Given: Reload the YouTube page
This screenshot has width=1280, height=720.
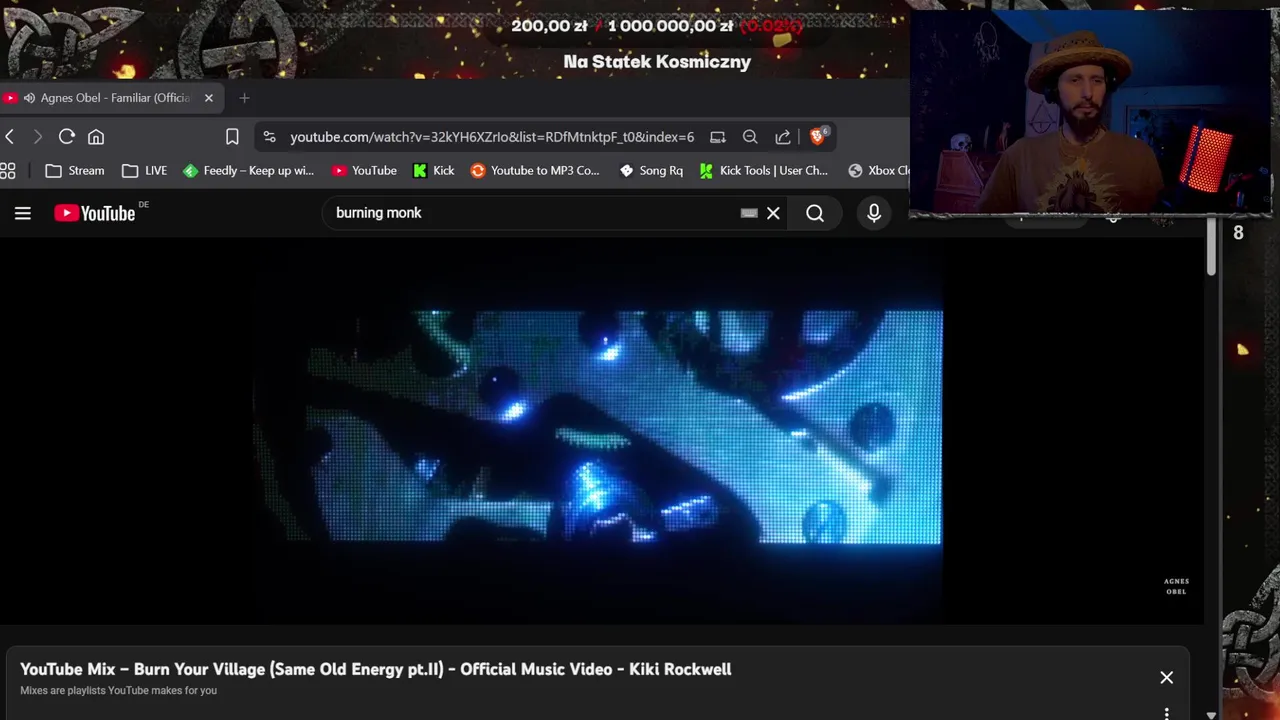Looking at the screenshot, I should (67, 137).
